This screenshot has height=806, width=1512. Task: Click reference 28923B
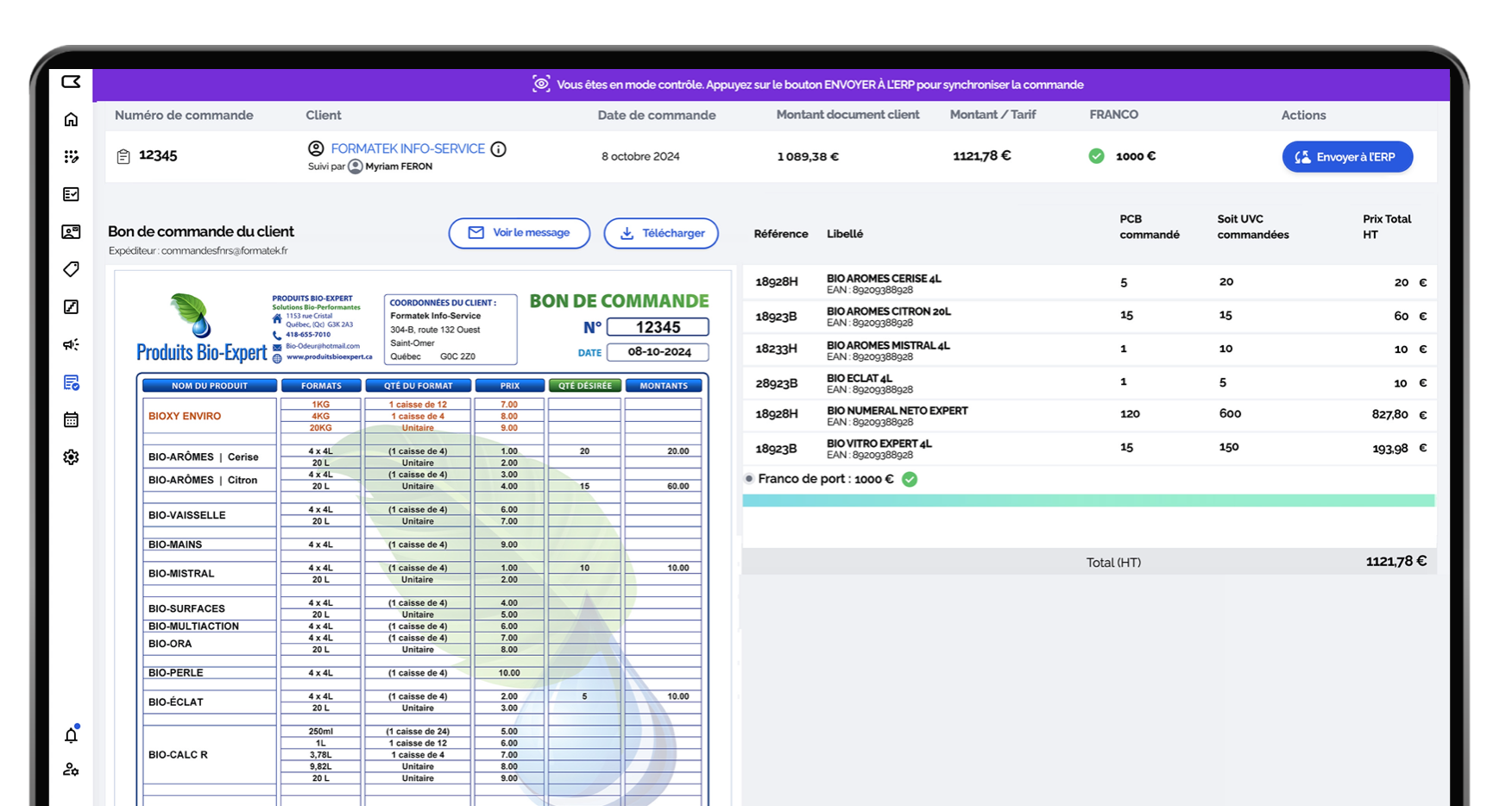click(x=776, y=383)
